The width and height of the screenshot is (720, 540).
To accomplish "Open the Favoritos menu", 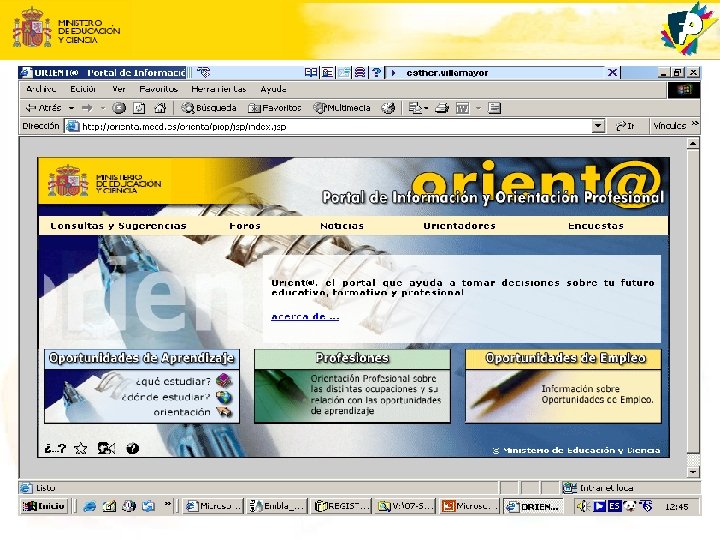I will pos(158,89).
